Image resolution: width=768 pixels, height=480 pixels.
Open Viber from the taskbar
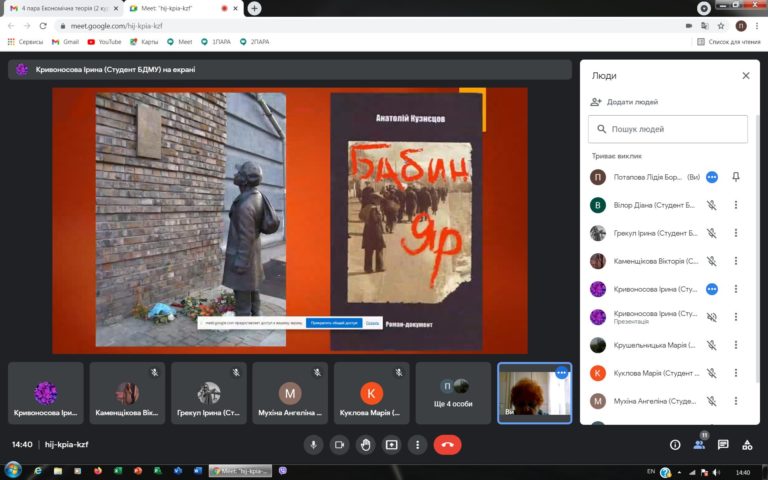click(x=283, y=471)
